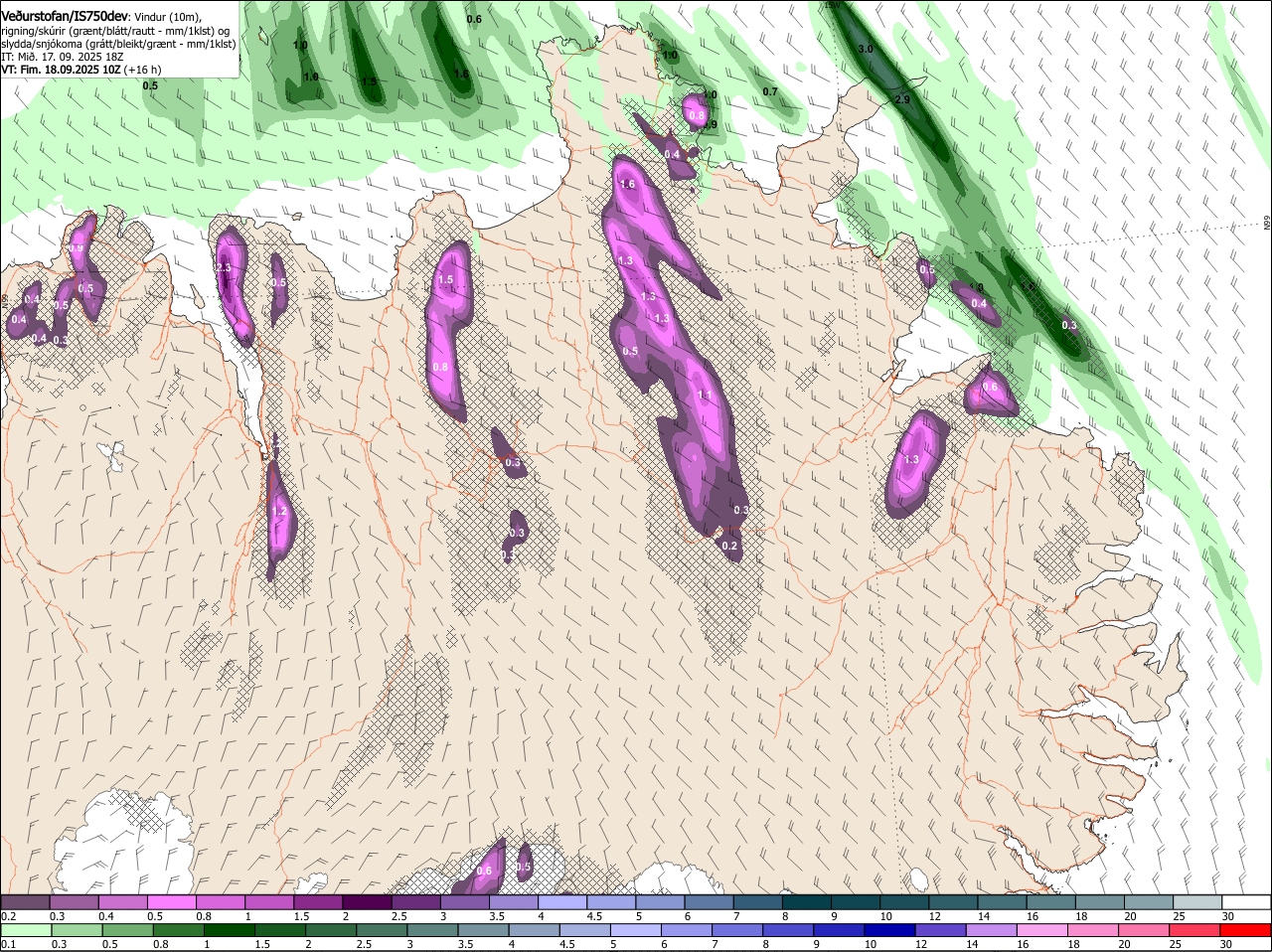1272x952 pixels.
Task: Click the rain legend swatch between 0.1 and 0.3
Action: (x=25, y=931)
